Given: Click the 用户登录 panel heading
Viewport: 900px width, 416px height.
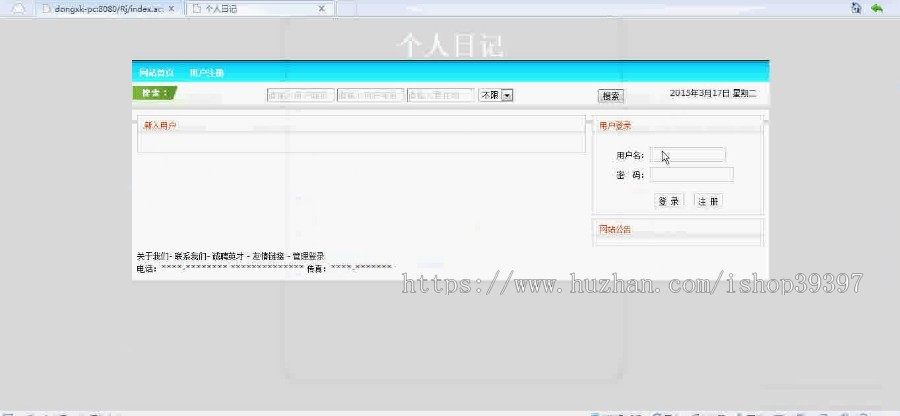Looking at the screenshot, I should pyautogui.click(x=615, y=126).
